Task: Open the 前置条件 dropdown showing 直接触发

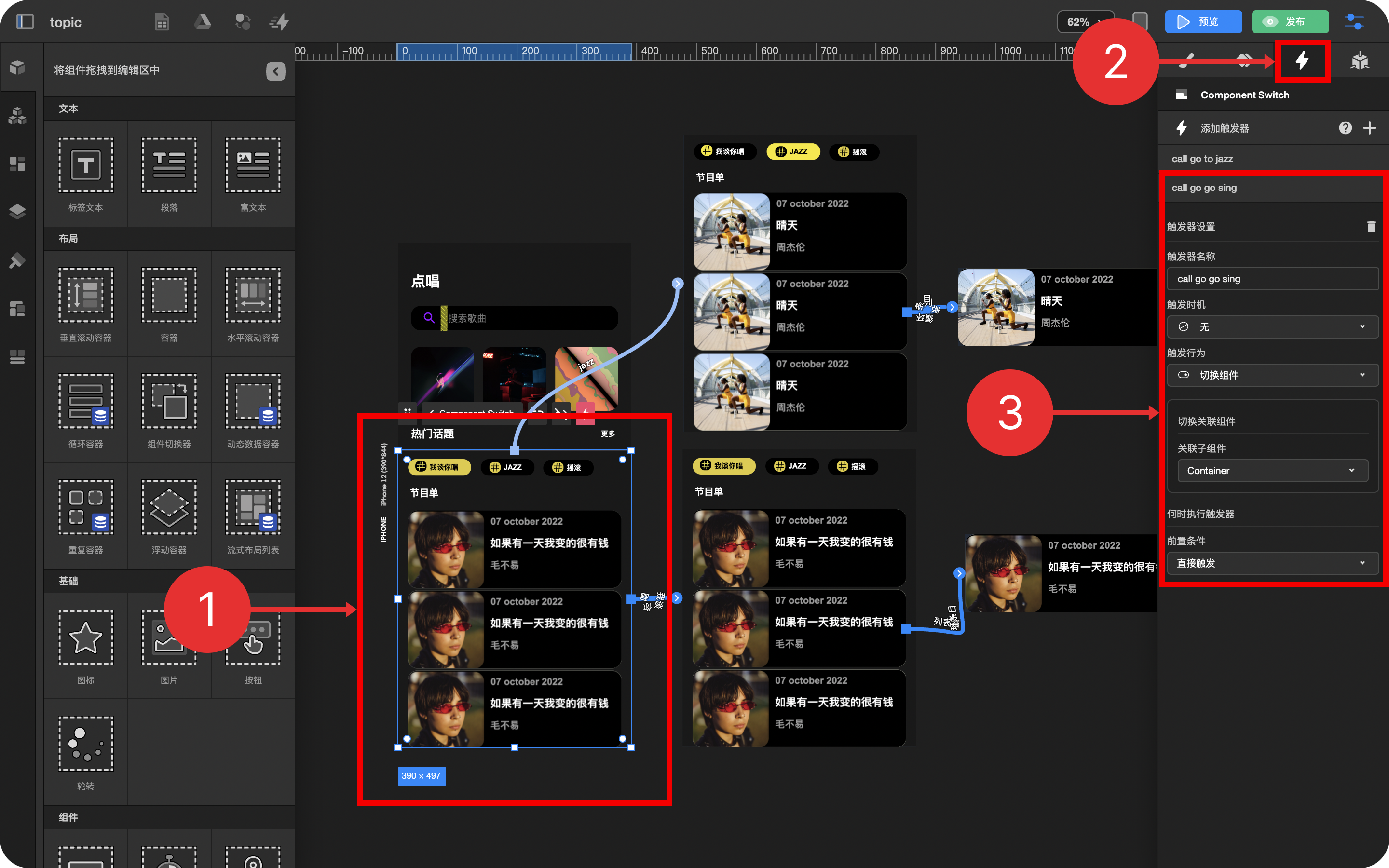Action: (1273, 563)
